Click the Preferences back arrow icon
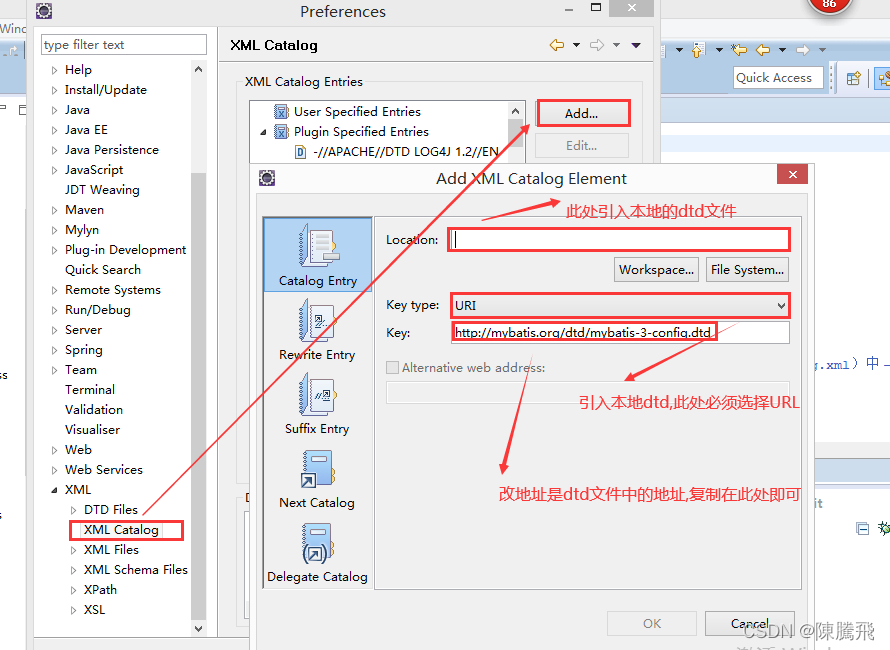890x650 pixels. click(557, 45)
